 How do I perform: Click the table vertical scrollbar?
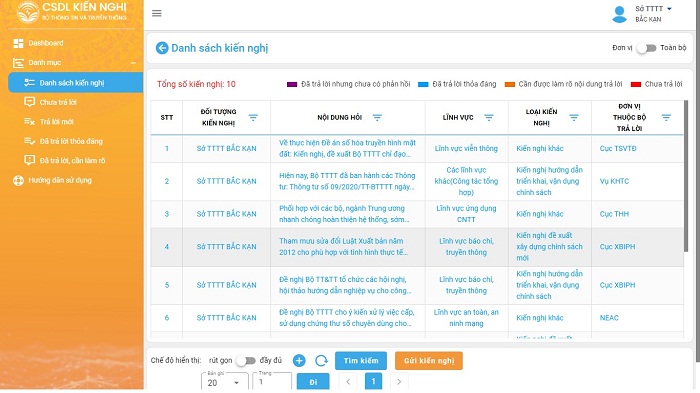pos(686,176)
